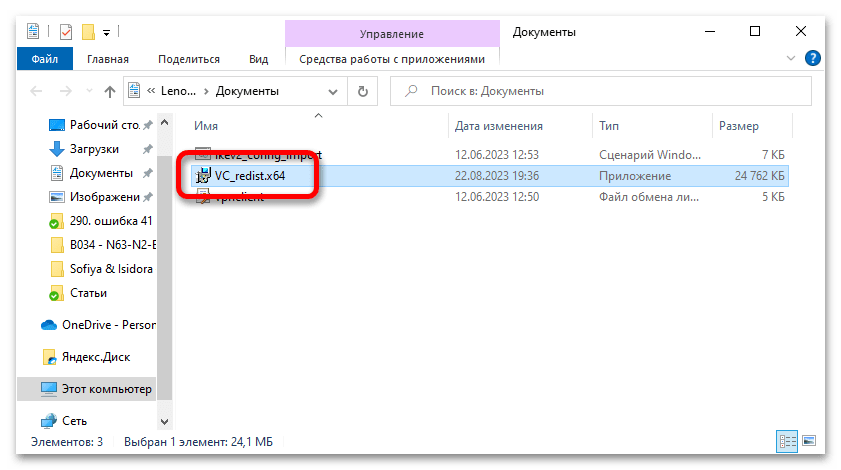Viewport: 841px width, 470px height.
Task: Switch to the Вид ribbon tab
Action: click(259, 59)
